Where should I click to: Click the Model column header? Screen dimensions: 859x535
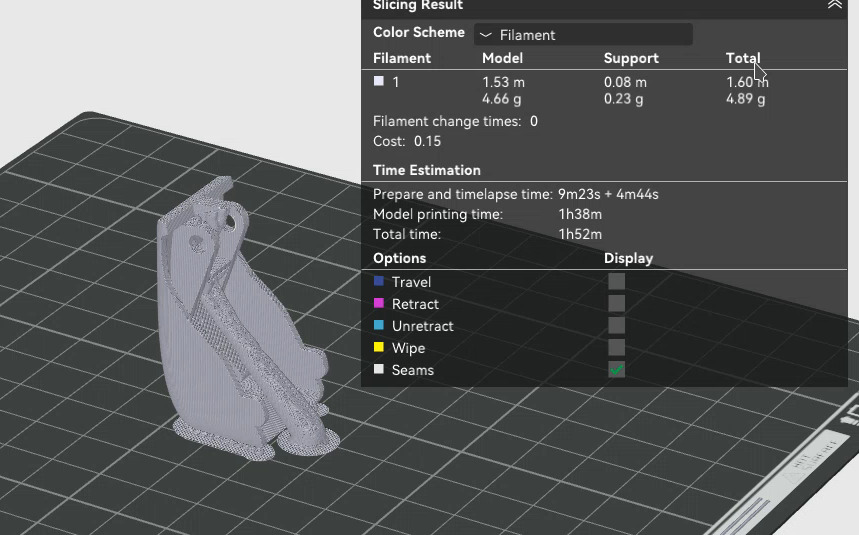[502, 59]
